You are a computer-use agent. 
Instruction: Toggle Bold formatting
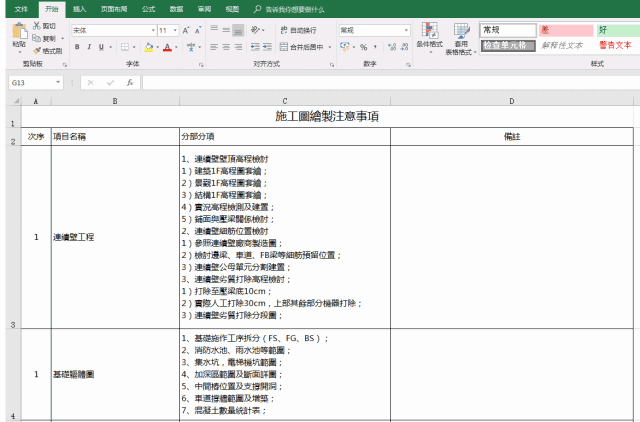coord(77,47)
